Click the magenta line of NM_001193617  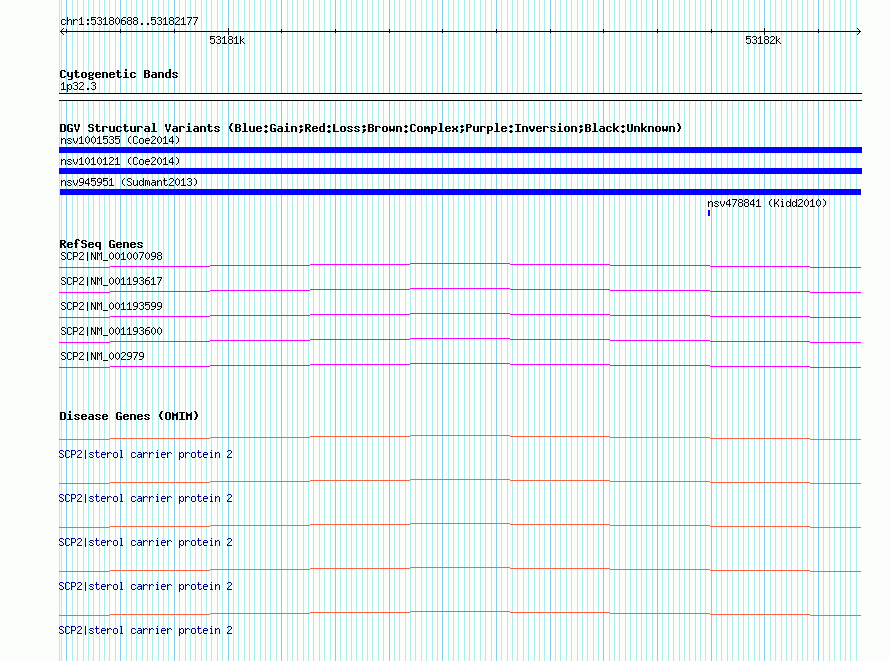460,290
